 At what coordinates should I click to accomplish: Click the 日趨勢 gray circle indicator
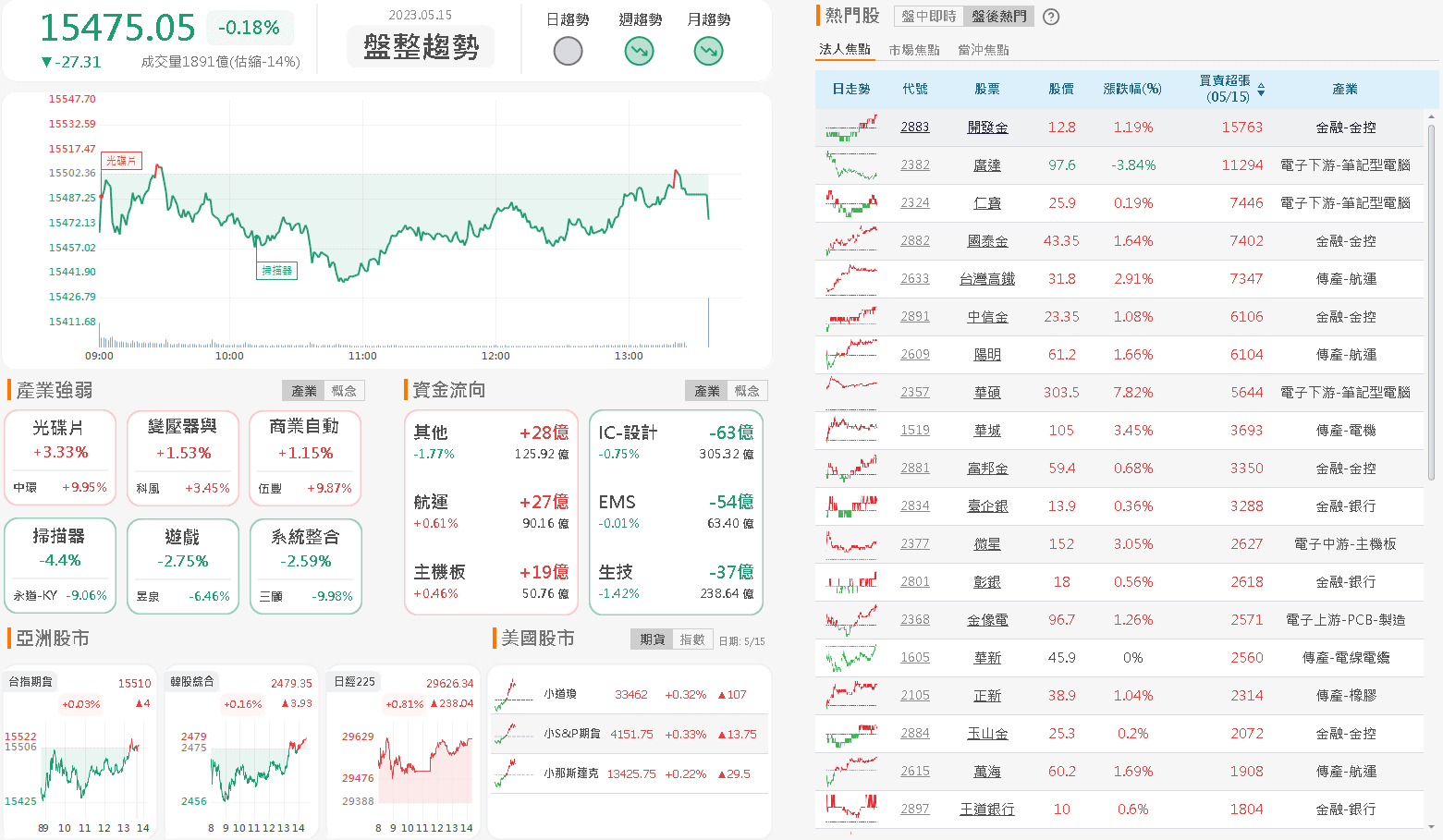click(x=568, y=51)
